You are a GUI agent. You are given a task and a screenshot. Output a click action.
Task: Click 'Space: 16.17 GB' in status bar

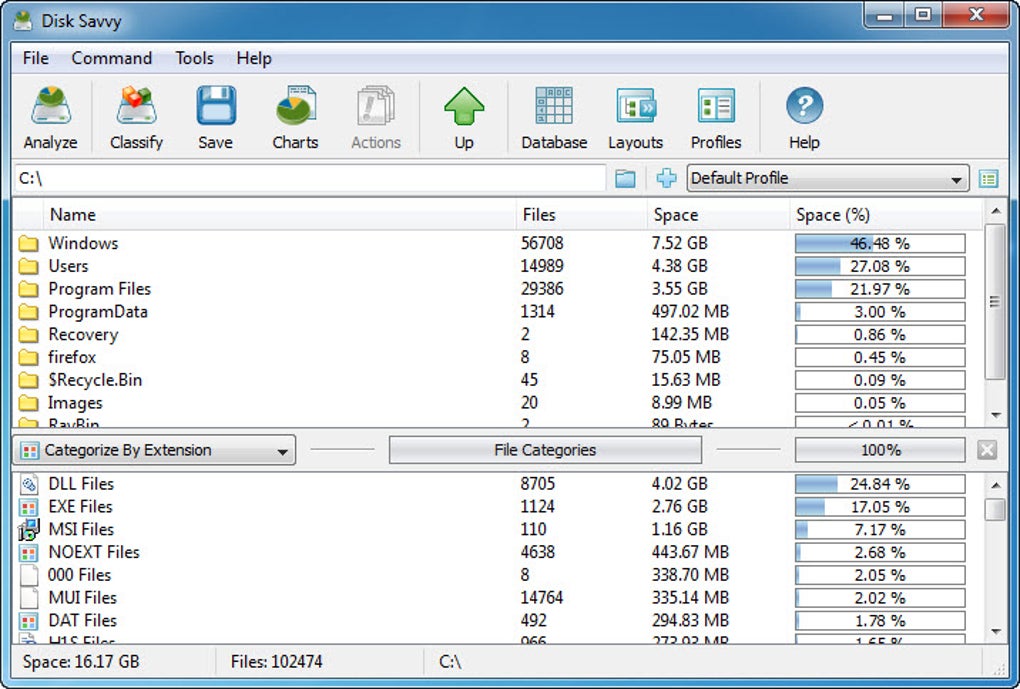81,662
